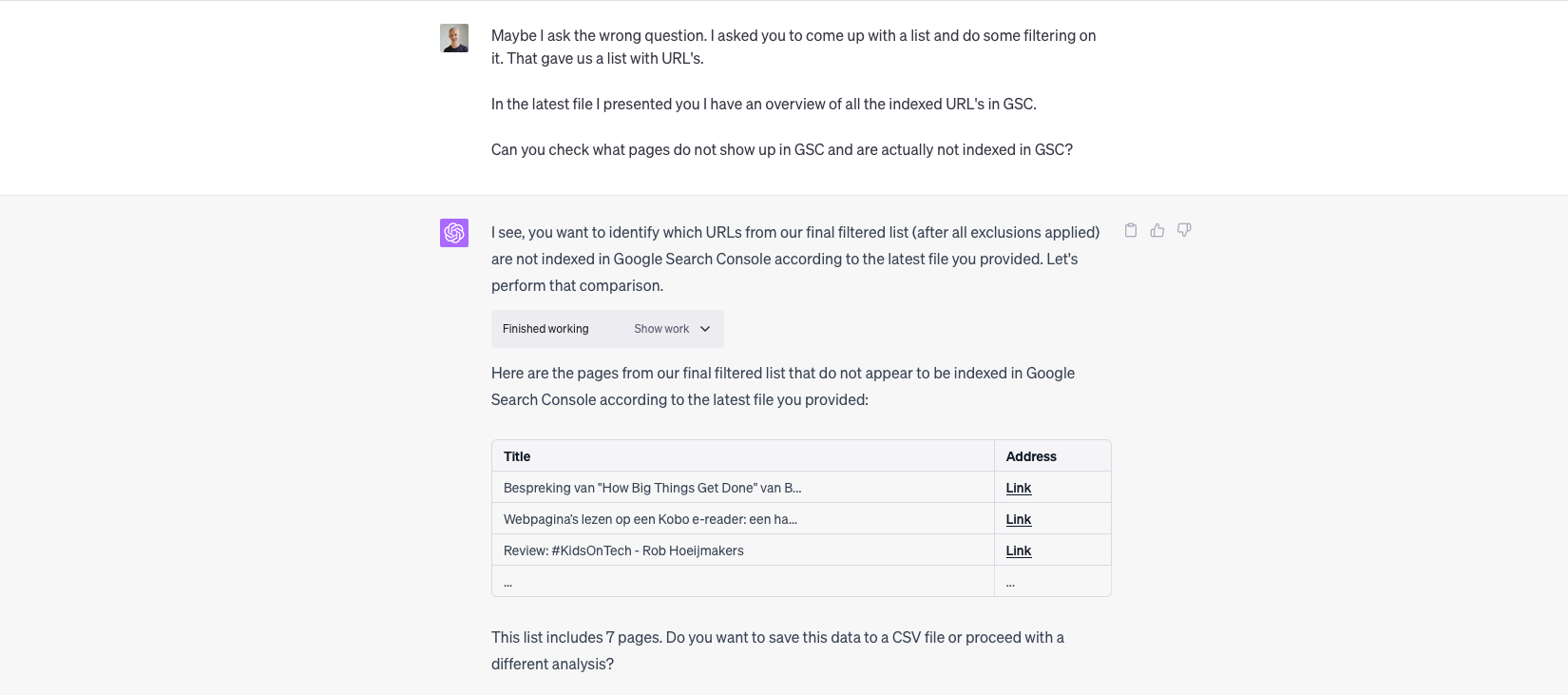Select the Review: #KidsOnTech title cell
This screenshot has width=1568, height=695.
click(x=623, y=550)
